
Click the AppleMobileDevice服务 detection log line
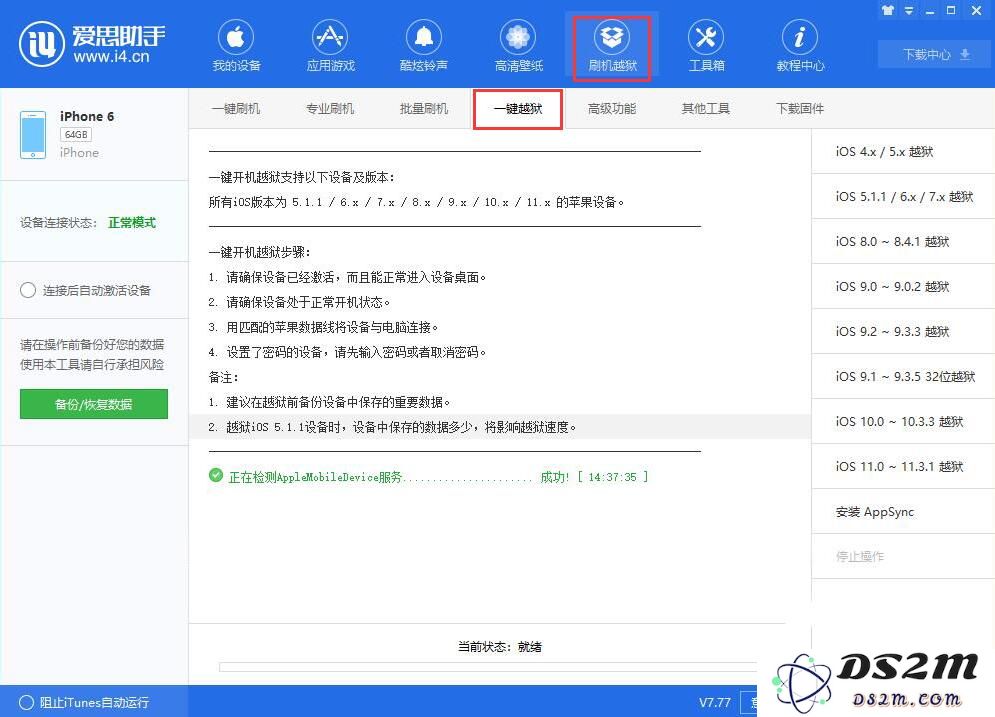pos(438,477)
